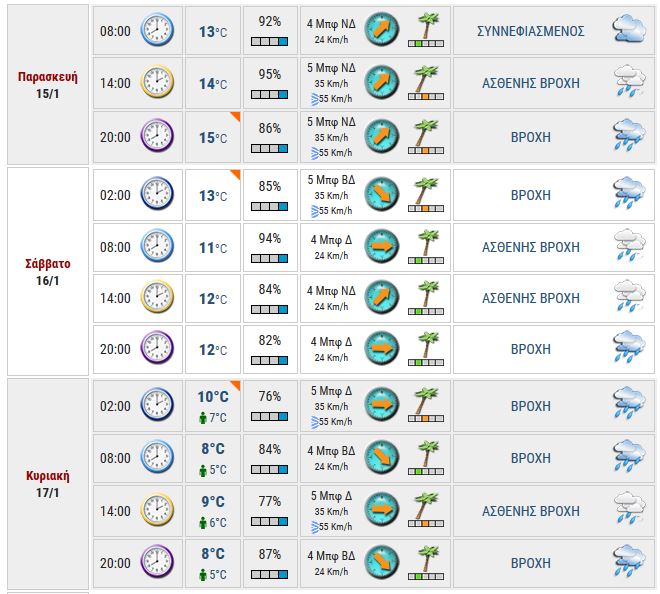Click the 10°C temperature at Sunday 02:00
This screenshot has height=594, width=660.
(213, 397)
